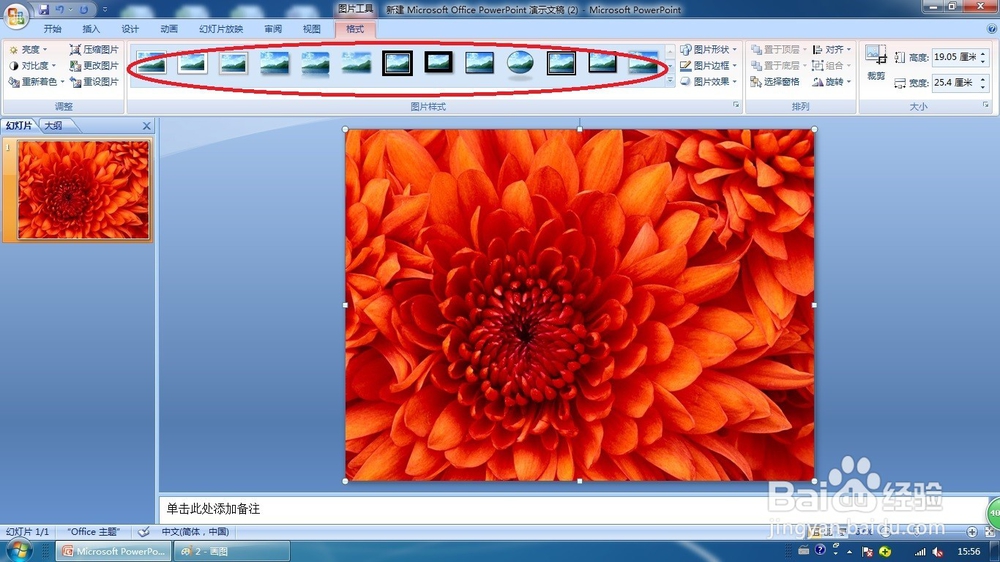This screenshot has height=562, width=1000.
Task: Apply the oval picture style
Action: (x=520, y=63)
